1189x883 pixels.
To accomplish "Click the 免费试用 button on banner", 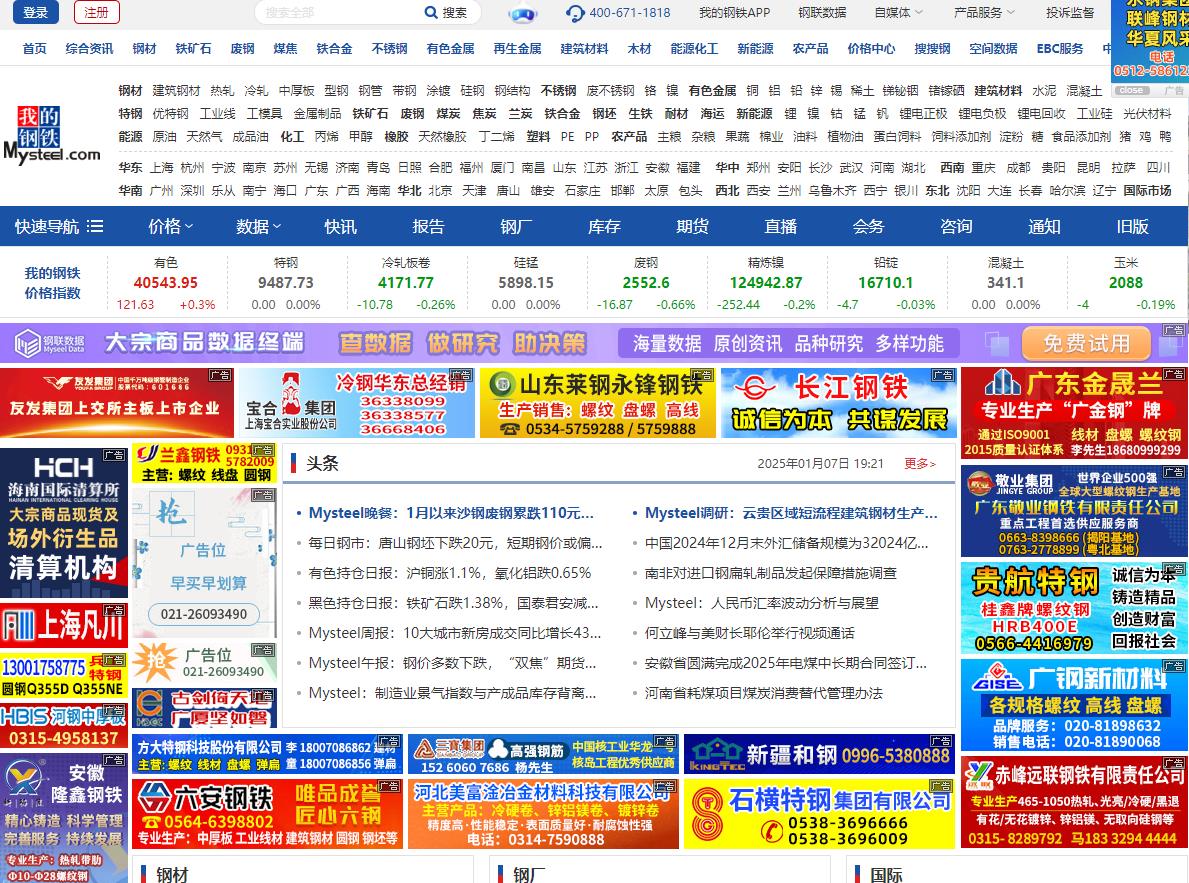I will (x=1086, y=344).
